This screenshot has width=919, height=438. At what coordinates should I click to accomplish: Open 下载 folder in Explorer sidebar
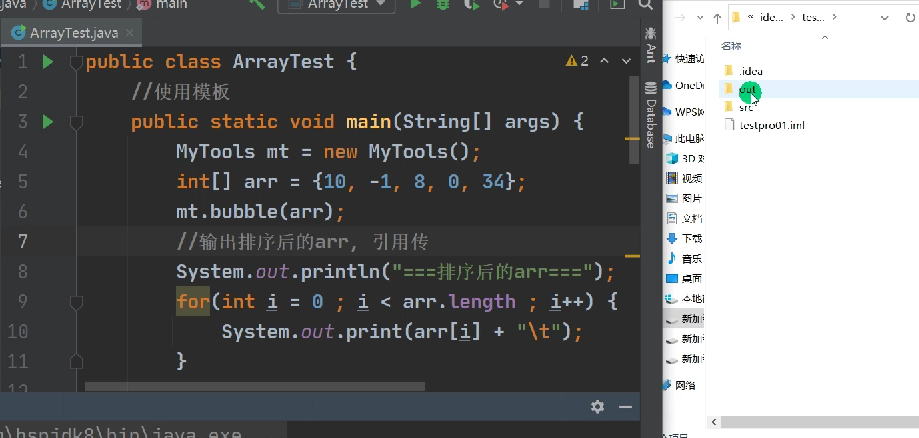(685, 239)
